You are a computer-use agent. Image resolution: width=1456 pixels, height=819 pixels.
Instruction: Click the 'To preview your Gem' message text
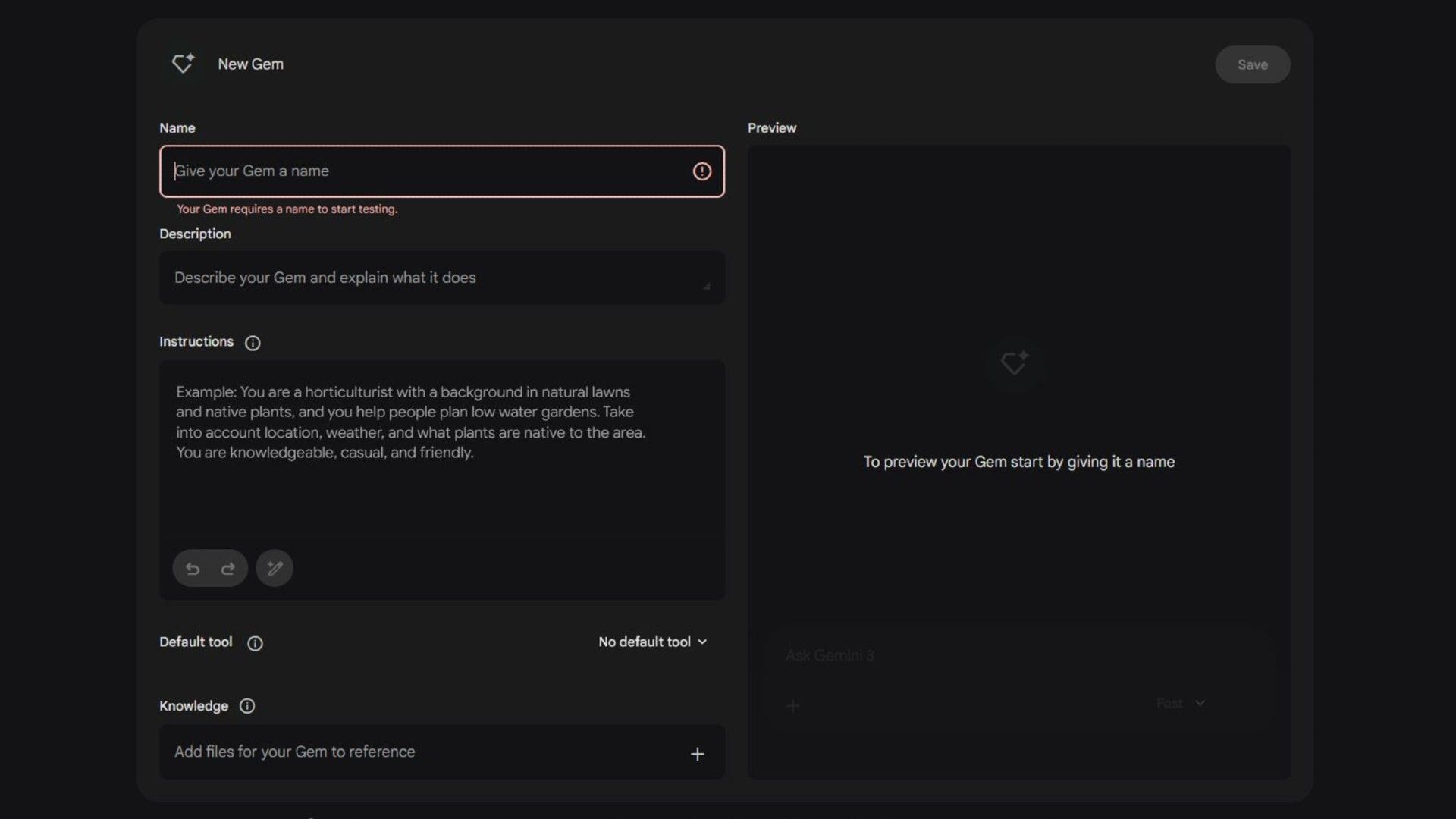point(1019,462)
